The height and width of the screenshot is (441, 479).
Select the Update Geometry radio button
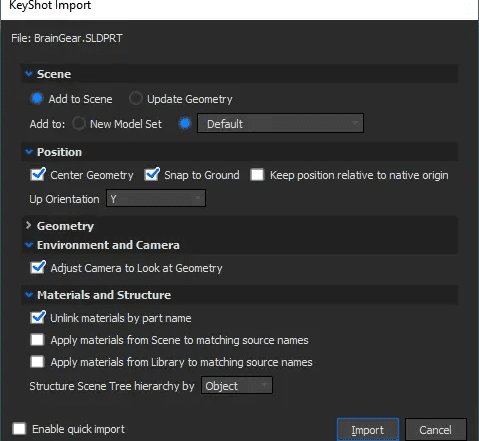(136, 99)
